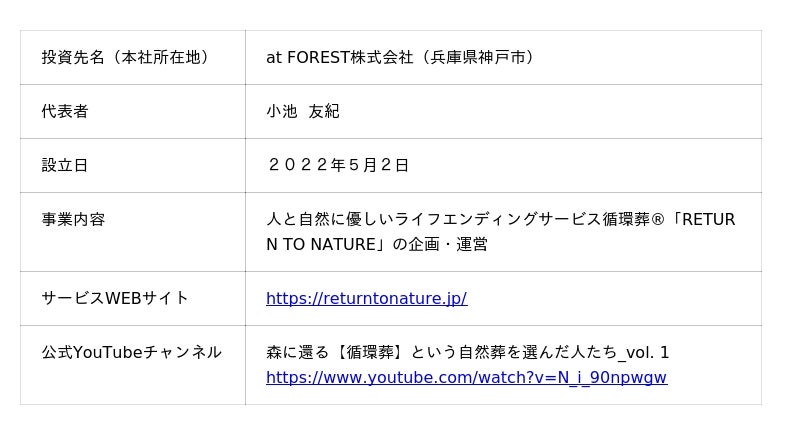Screen dimensions: 800x435
Task: Click the _vol. 1 text in video title
Action: click(x=644, y=352)
